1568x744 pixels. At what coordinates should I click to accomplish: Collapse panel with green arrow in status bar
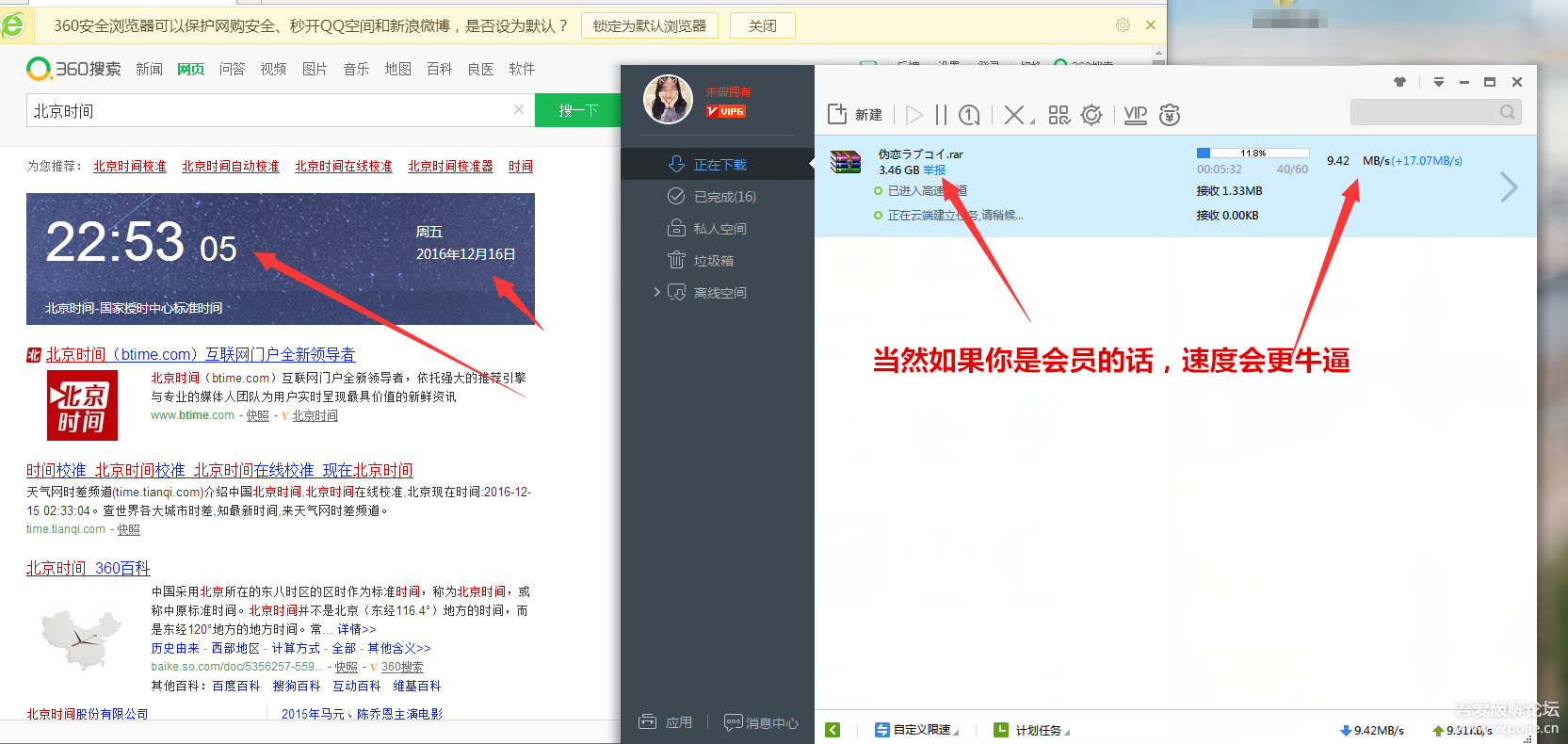pyautogui.click(x=832, y=730)
